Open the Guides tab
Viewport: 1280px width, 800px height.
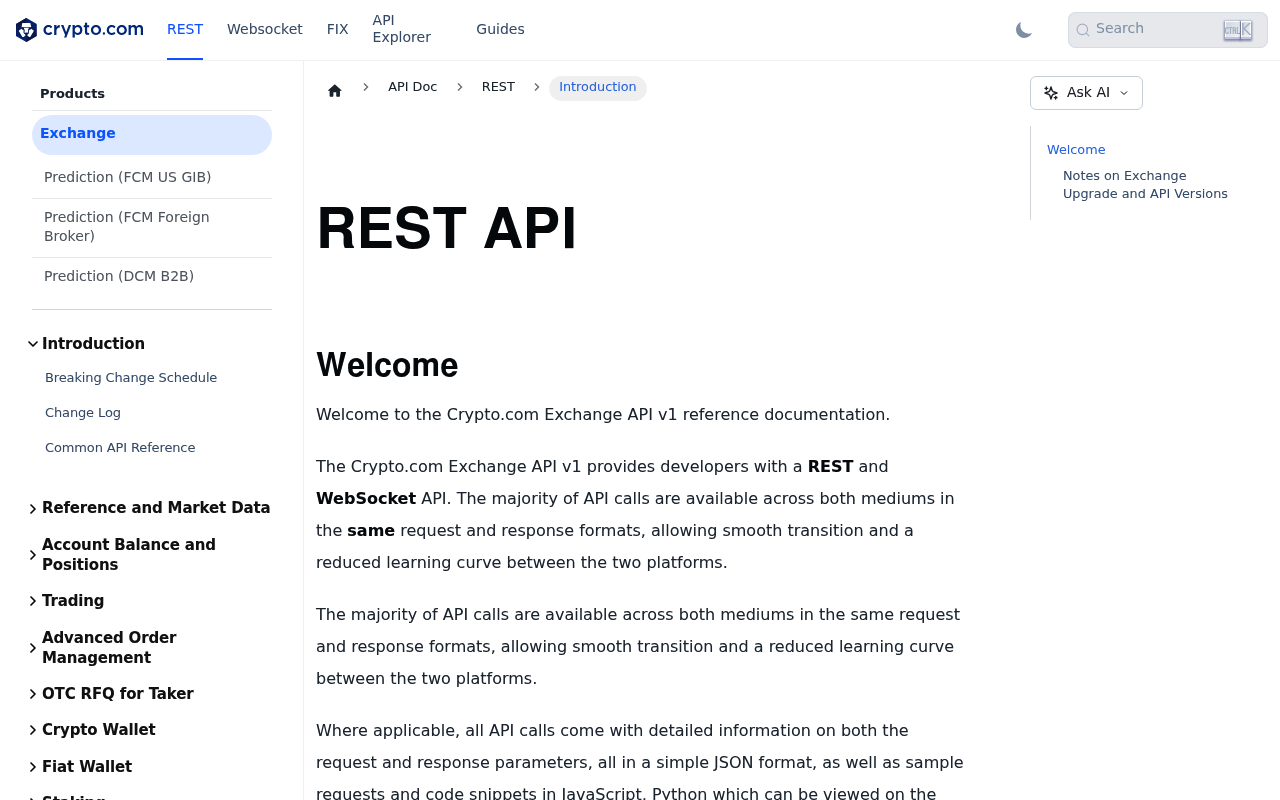(x=500, y=30)
